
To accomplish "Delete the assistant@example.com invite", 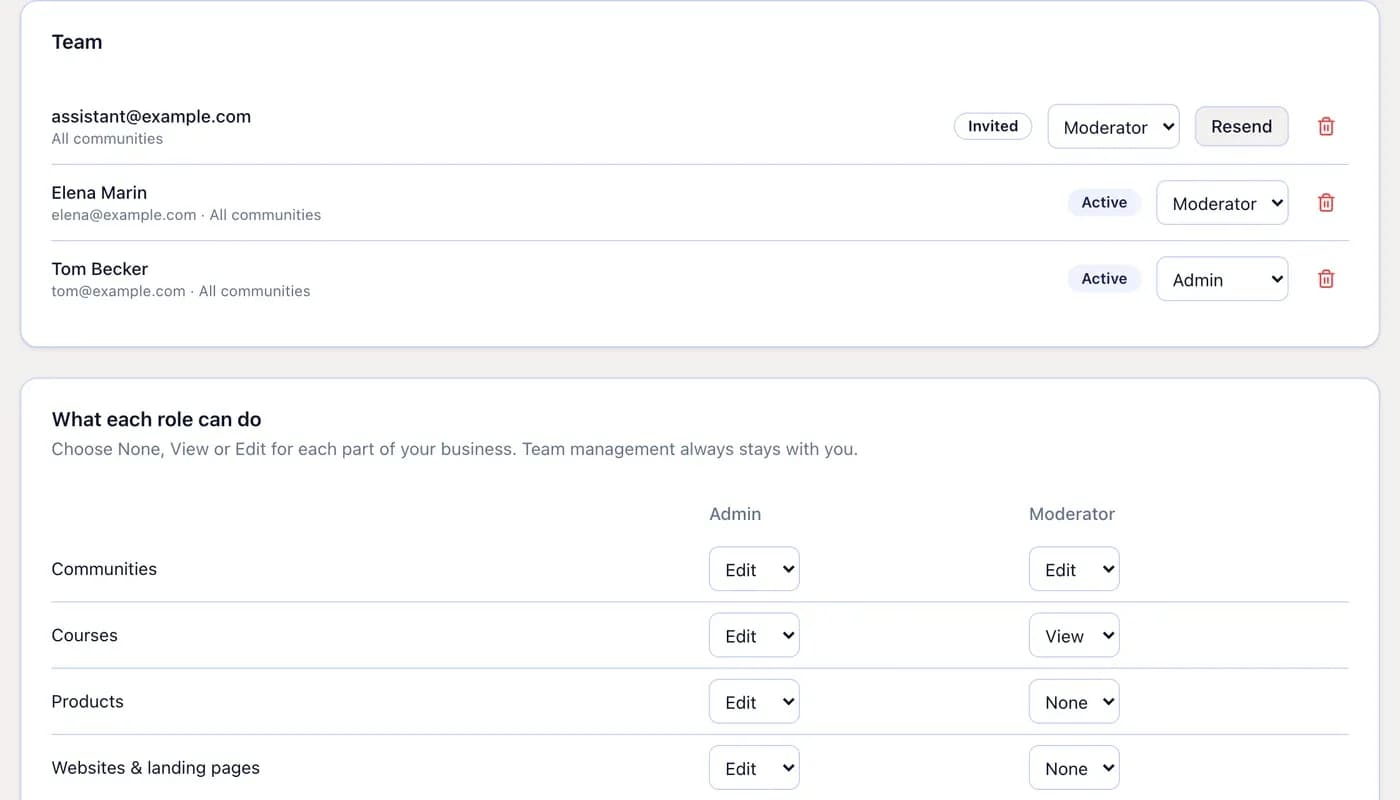I will point(1326,127).
